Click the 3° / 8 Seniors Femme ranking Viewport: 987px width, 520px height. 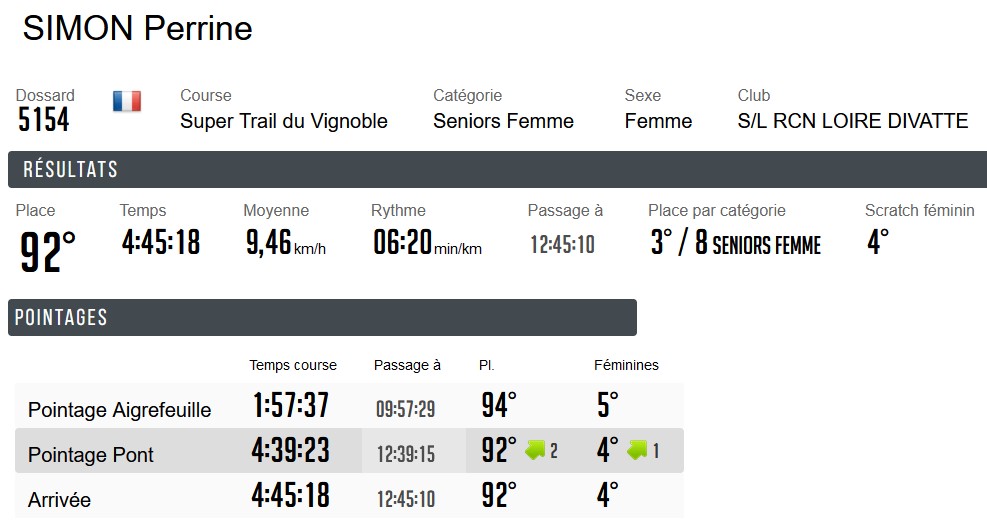coord(735,243)
